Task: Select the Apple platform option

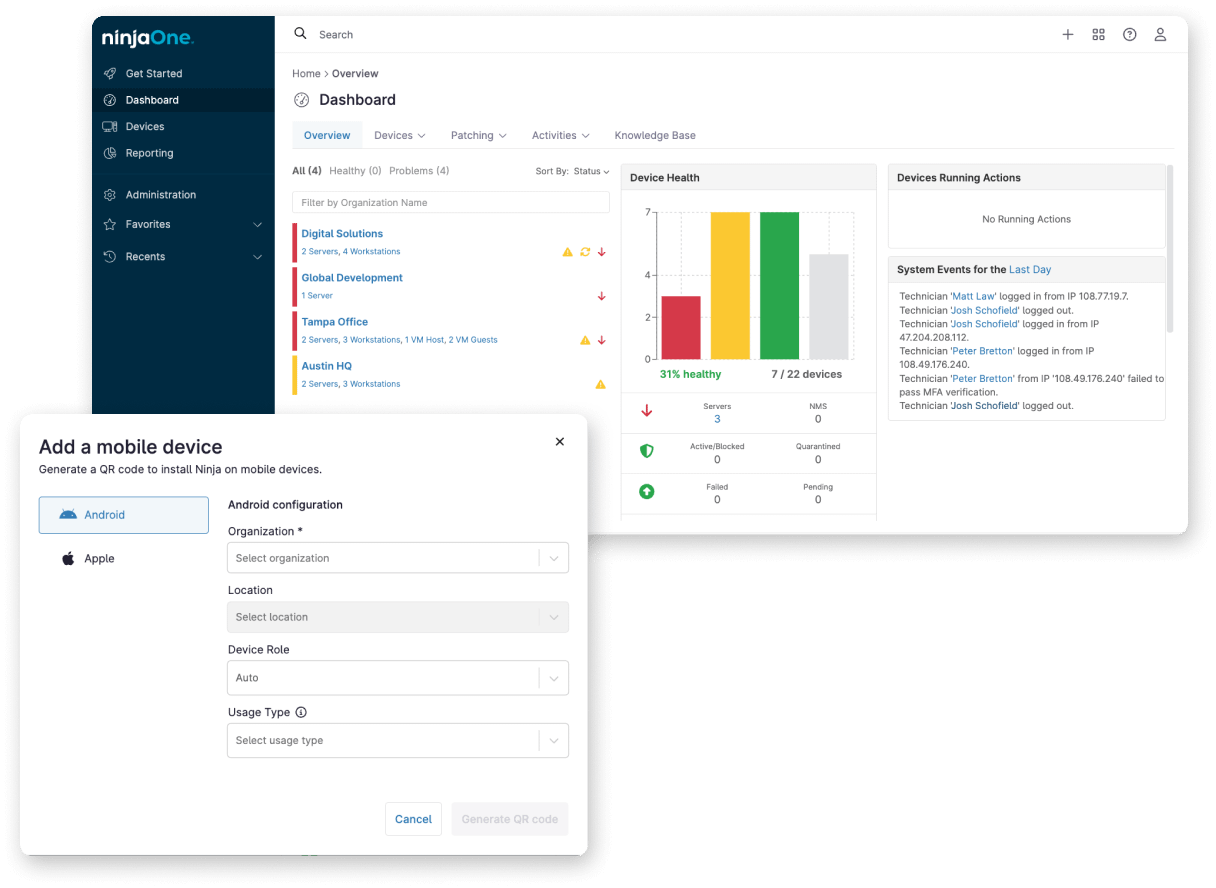Action: coord(97,558)
